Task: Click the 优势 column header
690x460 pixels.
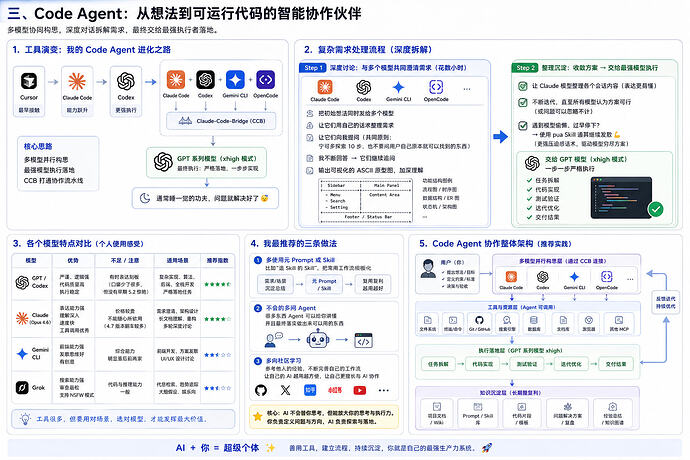Action: 73,261
